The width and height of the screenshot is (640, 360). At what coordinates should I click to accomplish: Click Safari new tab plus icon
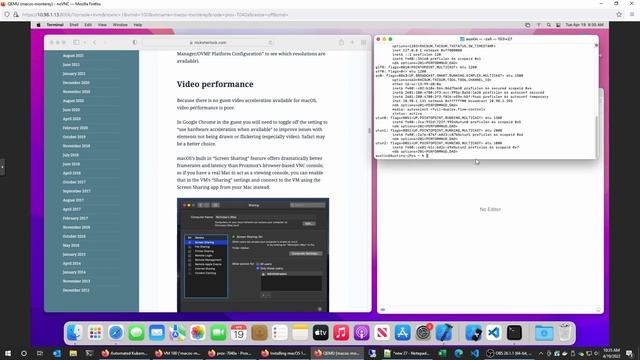[x=352, y=42]
